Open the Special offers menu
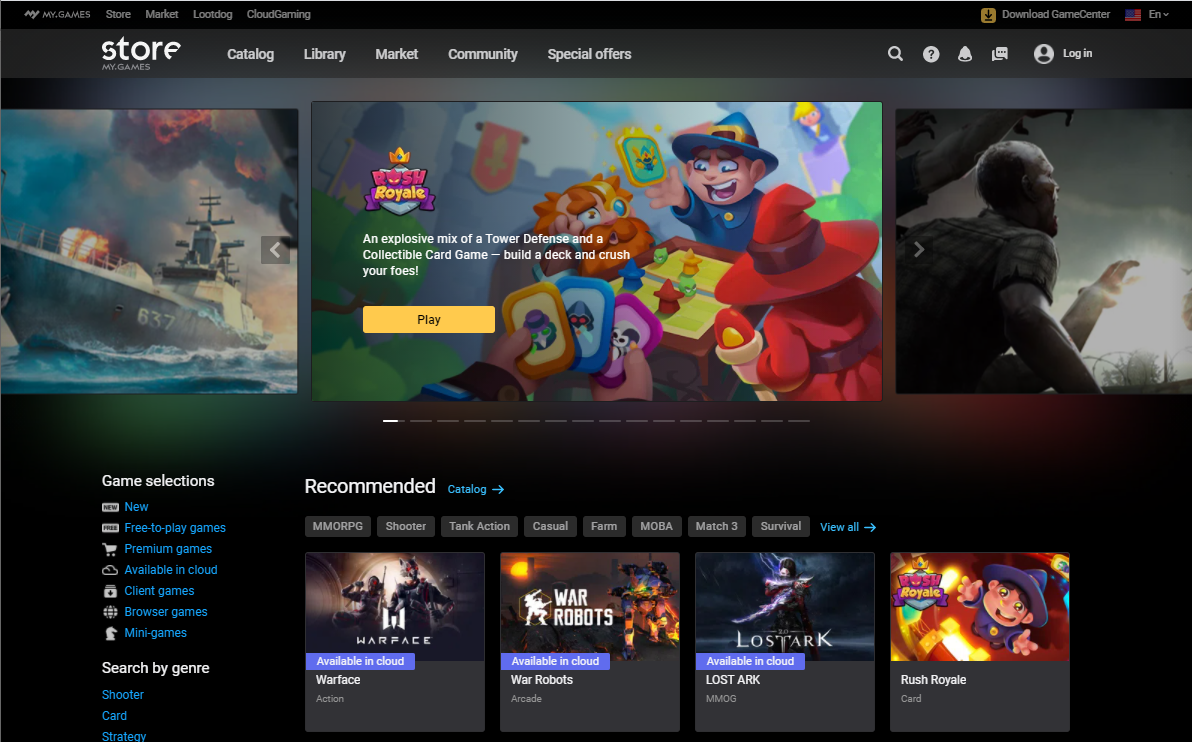This screenshot has width=1192, height=742. tap(589, 54)
